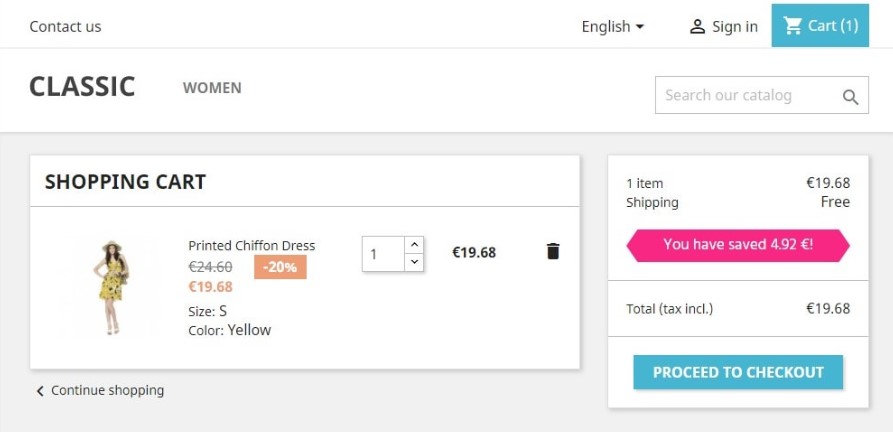Viewport: 893px width, 432px height.
Task: Click the yellow dress product thumbnail
Action: 108,286
